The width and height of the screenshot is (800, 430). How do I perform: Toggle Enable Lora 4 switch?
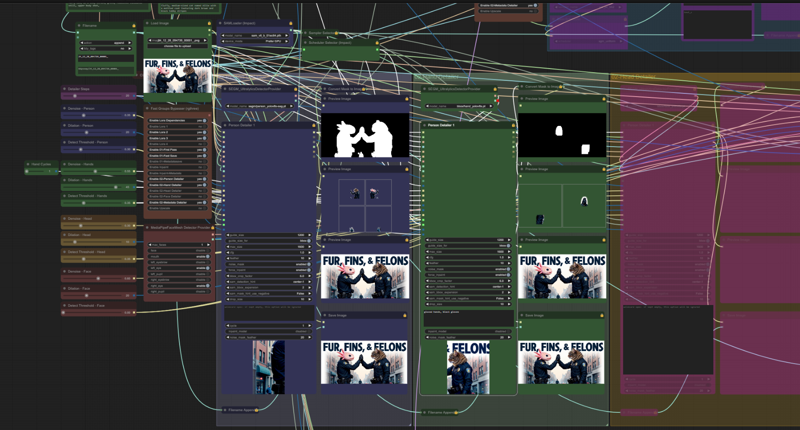pyautogui.click(x=177, y=144)
